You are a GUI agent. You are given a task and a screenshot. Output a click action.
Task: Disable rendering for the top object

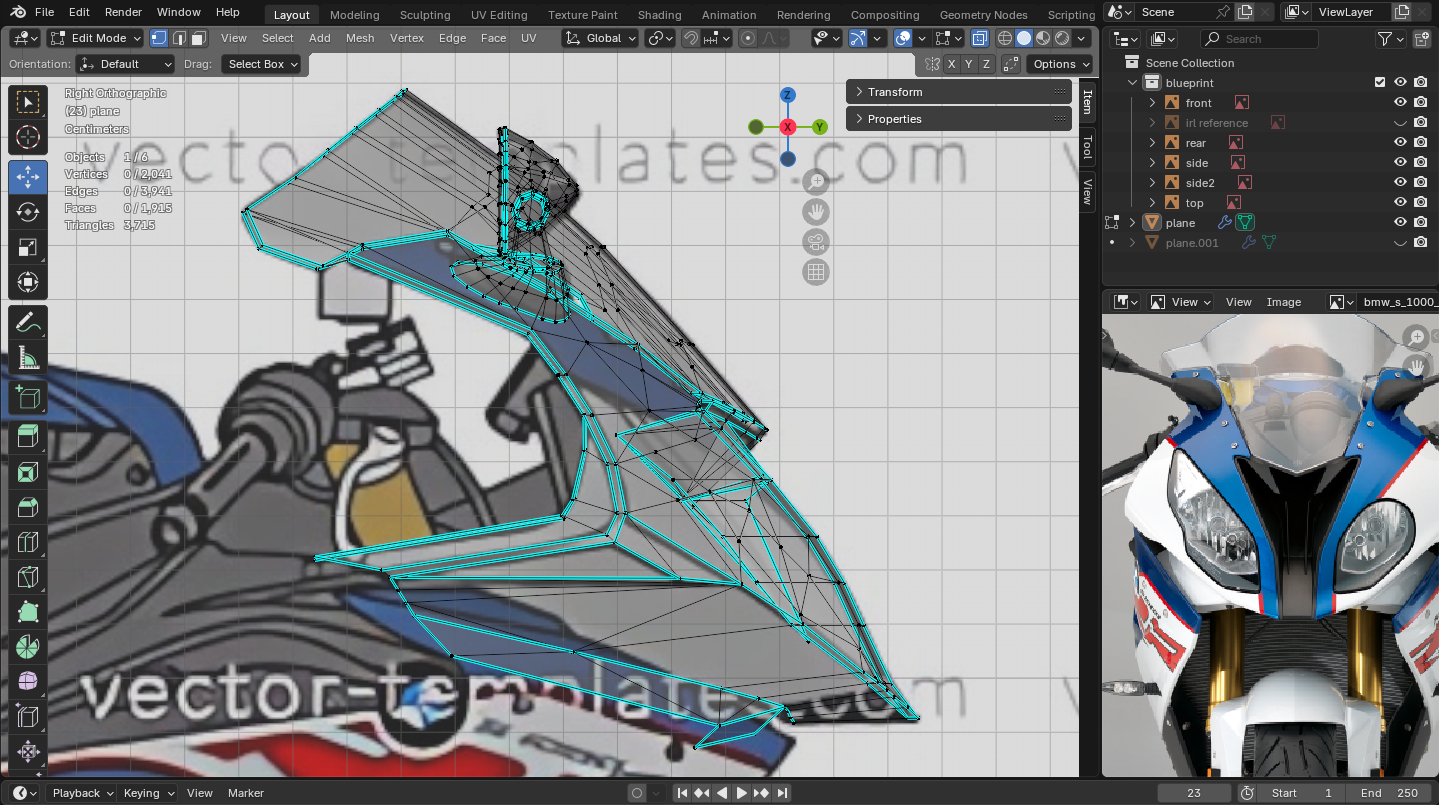(1420, 203)
